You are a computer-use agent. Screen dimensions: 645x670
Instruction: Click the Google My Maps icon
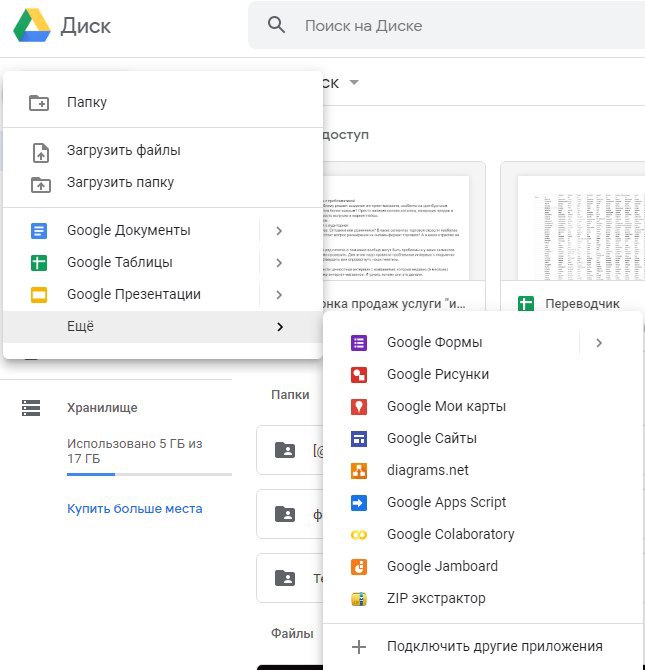coord(359,407)
